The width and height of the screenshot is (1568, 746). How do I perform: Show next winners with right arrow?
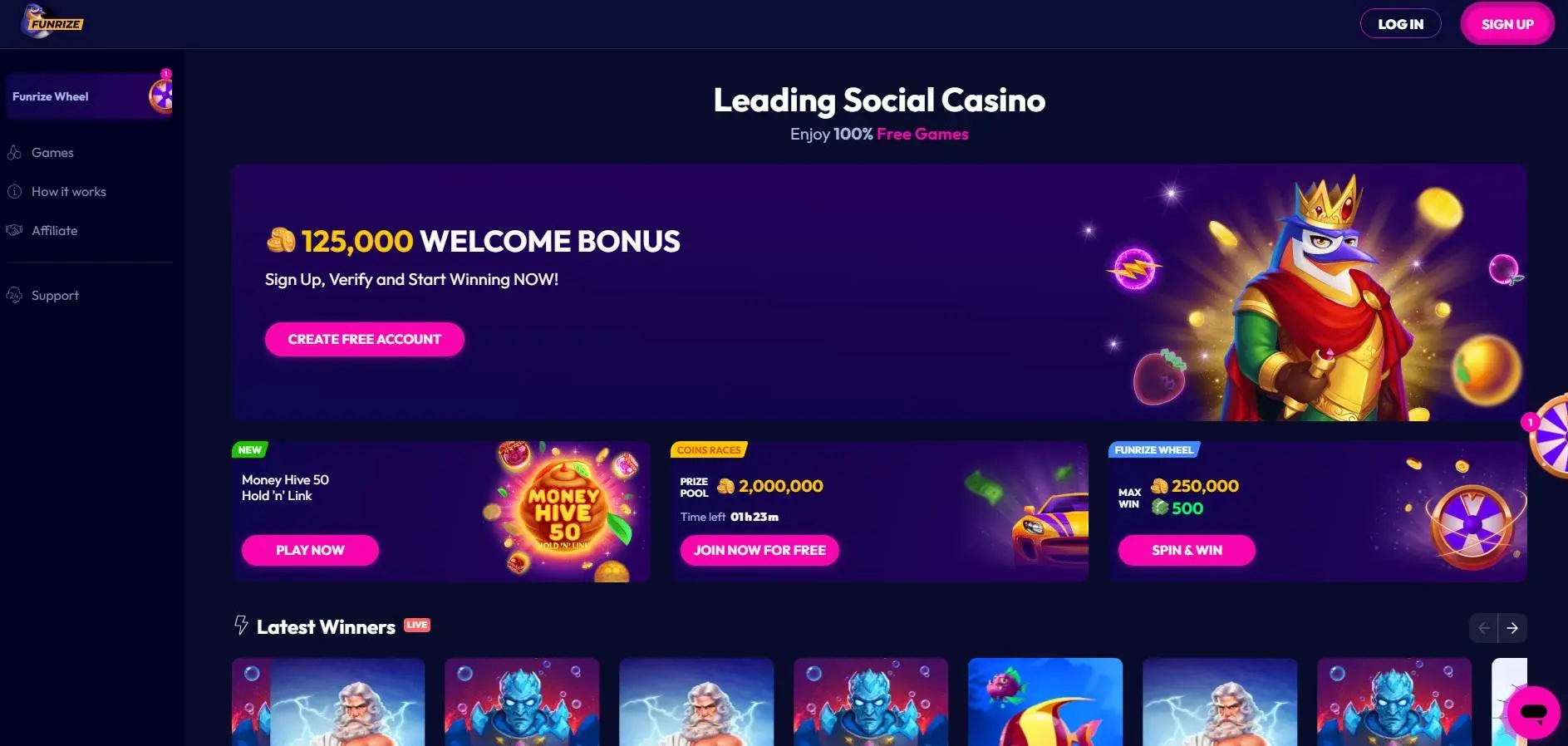point(1512,628)
